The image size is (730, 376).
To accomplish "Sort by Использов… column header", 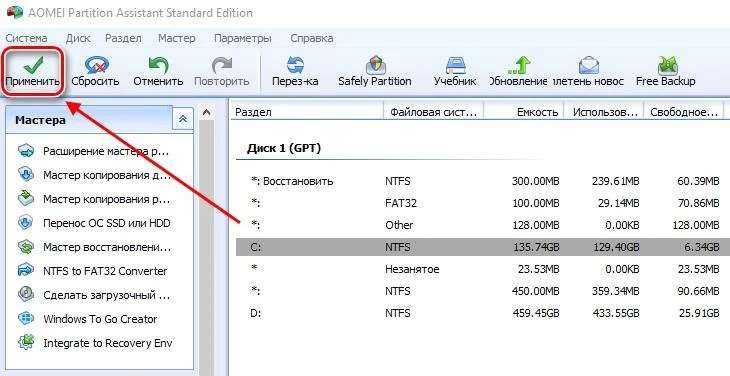I will coord(604,112).
